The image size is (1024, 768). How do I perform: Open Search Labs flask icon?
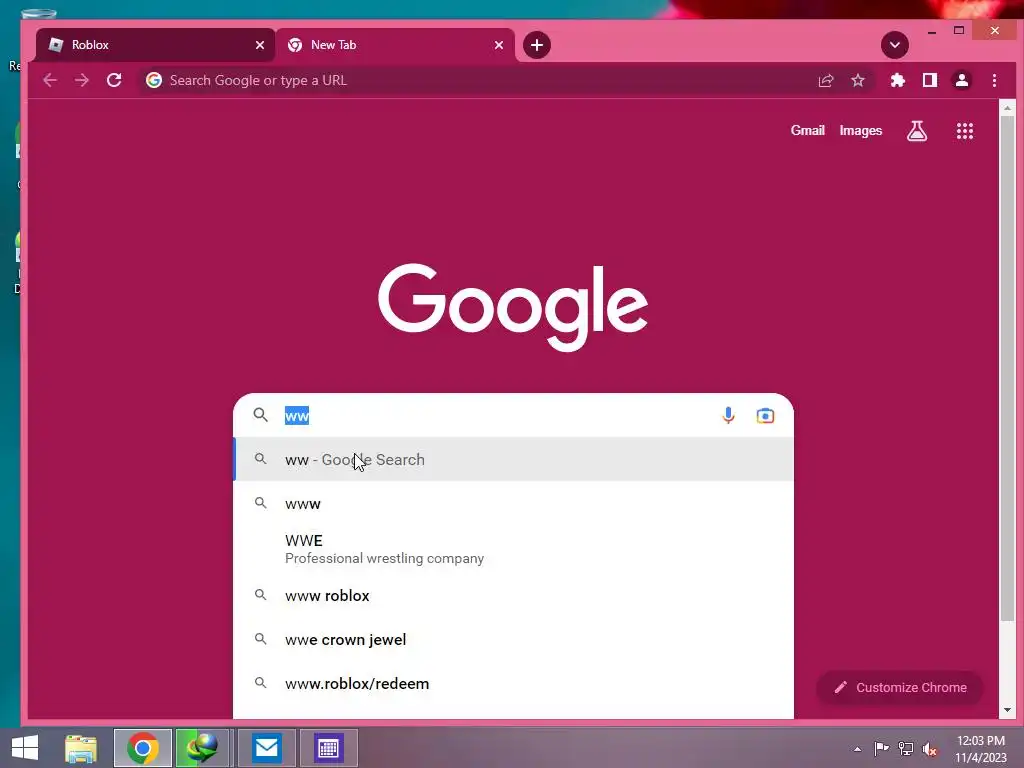[x=917, y=131]
